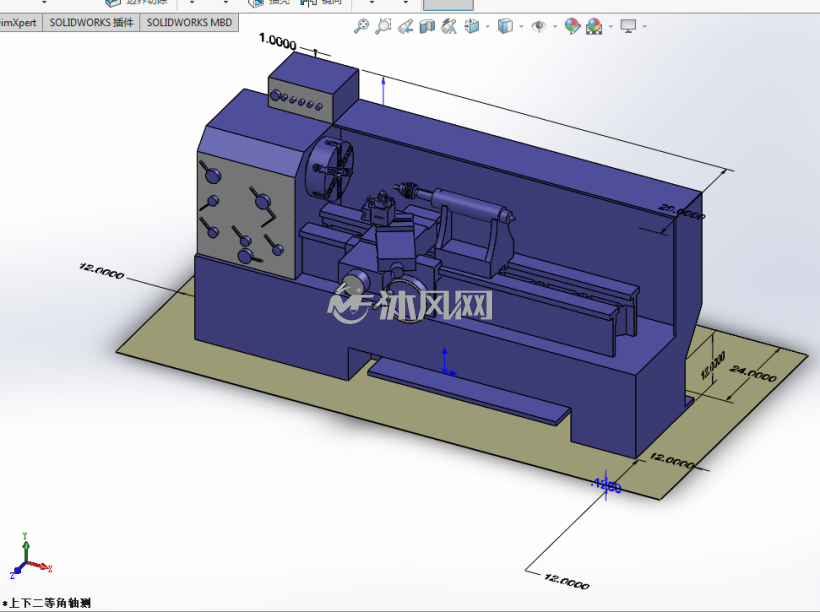Select the 24.0000 dimension
820x612 pixels.
[753, 373]
